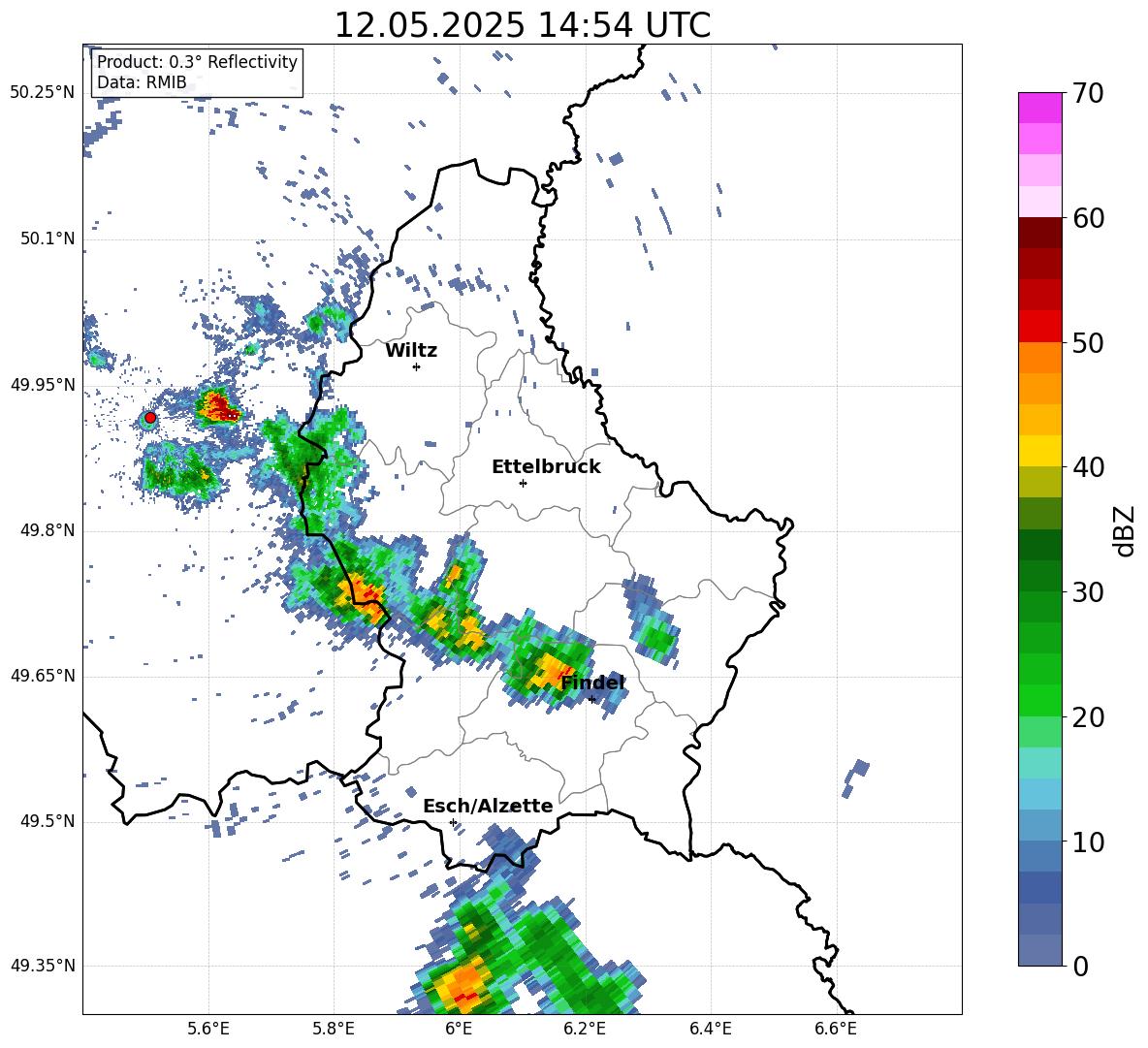Click the 50 value on the colorbar
The width and height of the screenshot is (1148, 1048).
pos(1088,342)
